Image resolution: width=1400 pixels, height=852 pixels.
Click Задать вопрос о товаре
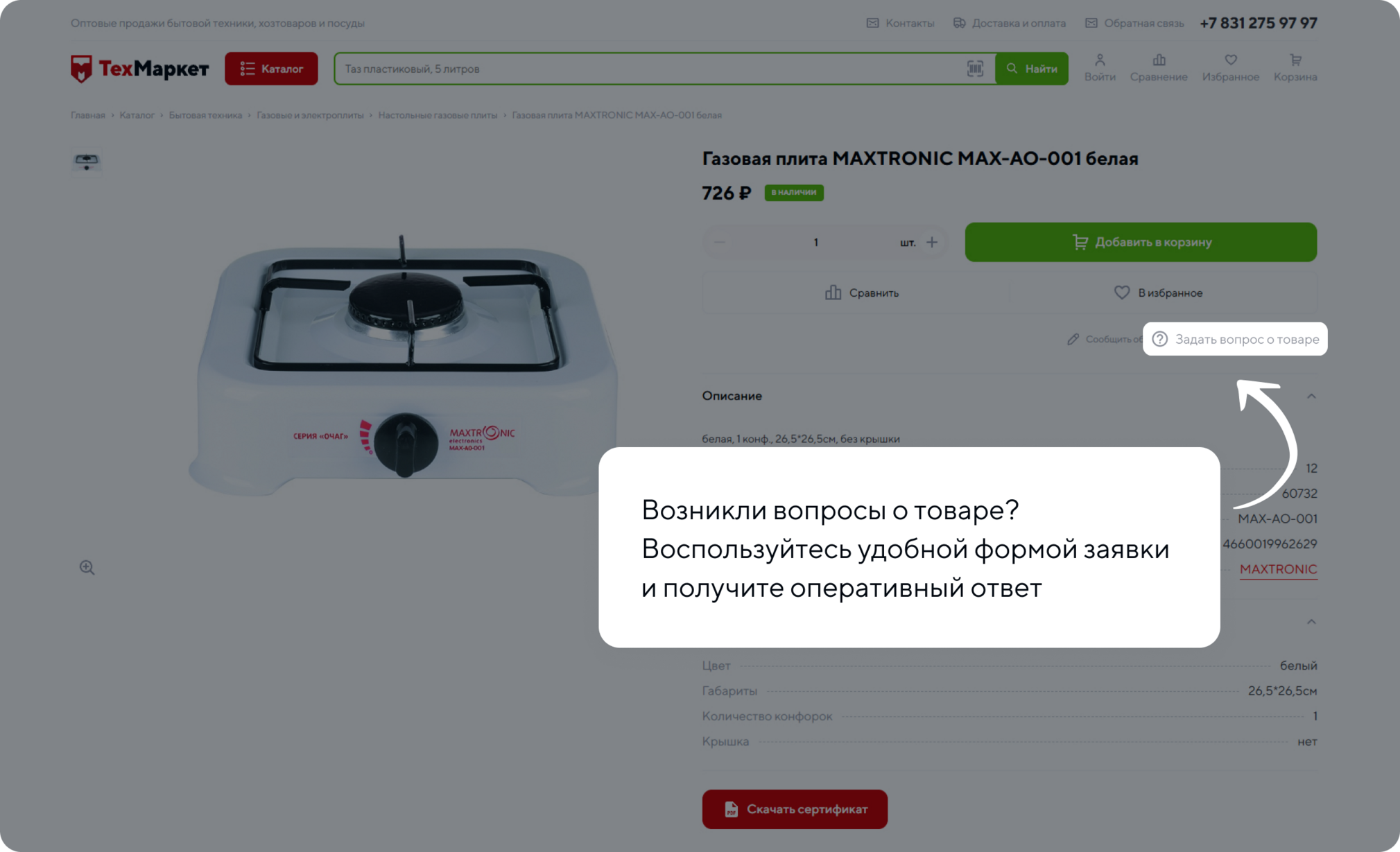[1235, 339]
